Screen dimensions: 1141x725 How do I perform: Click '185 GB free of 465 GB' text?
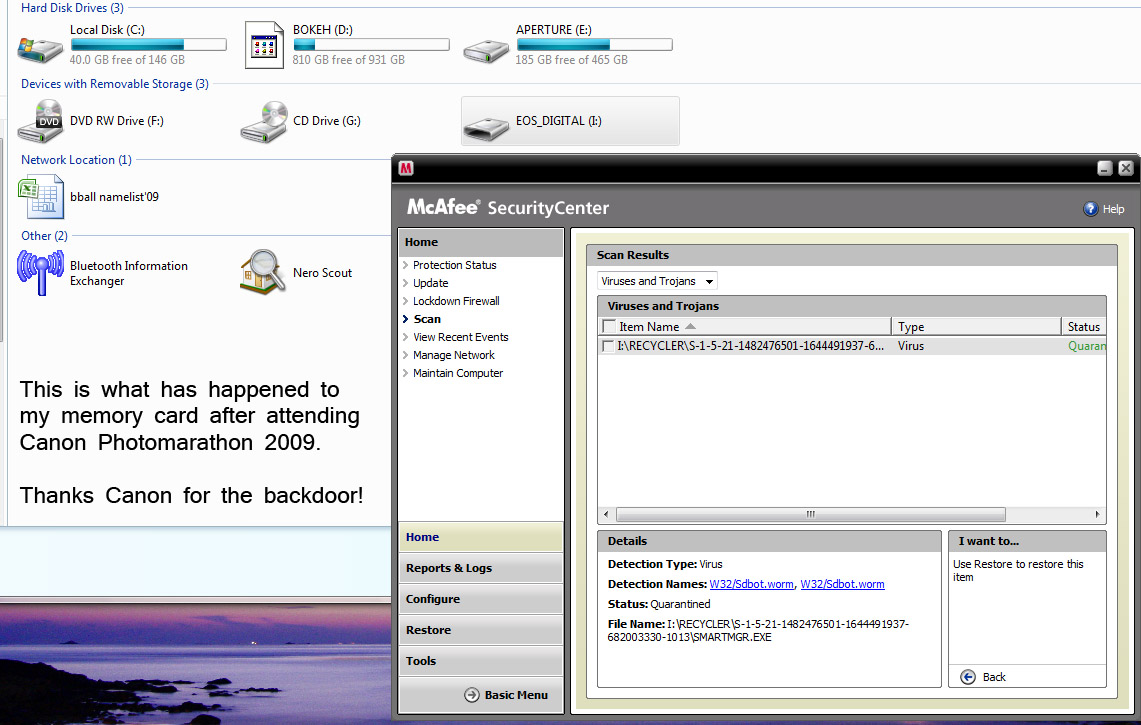[571, 60]
